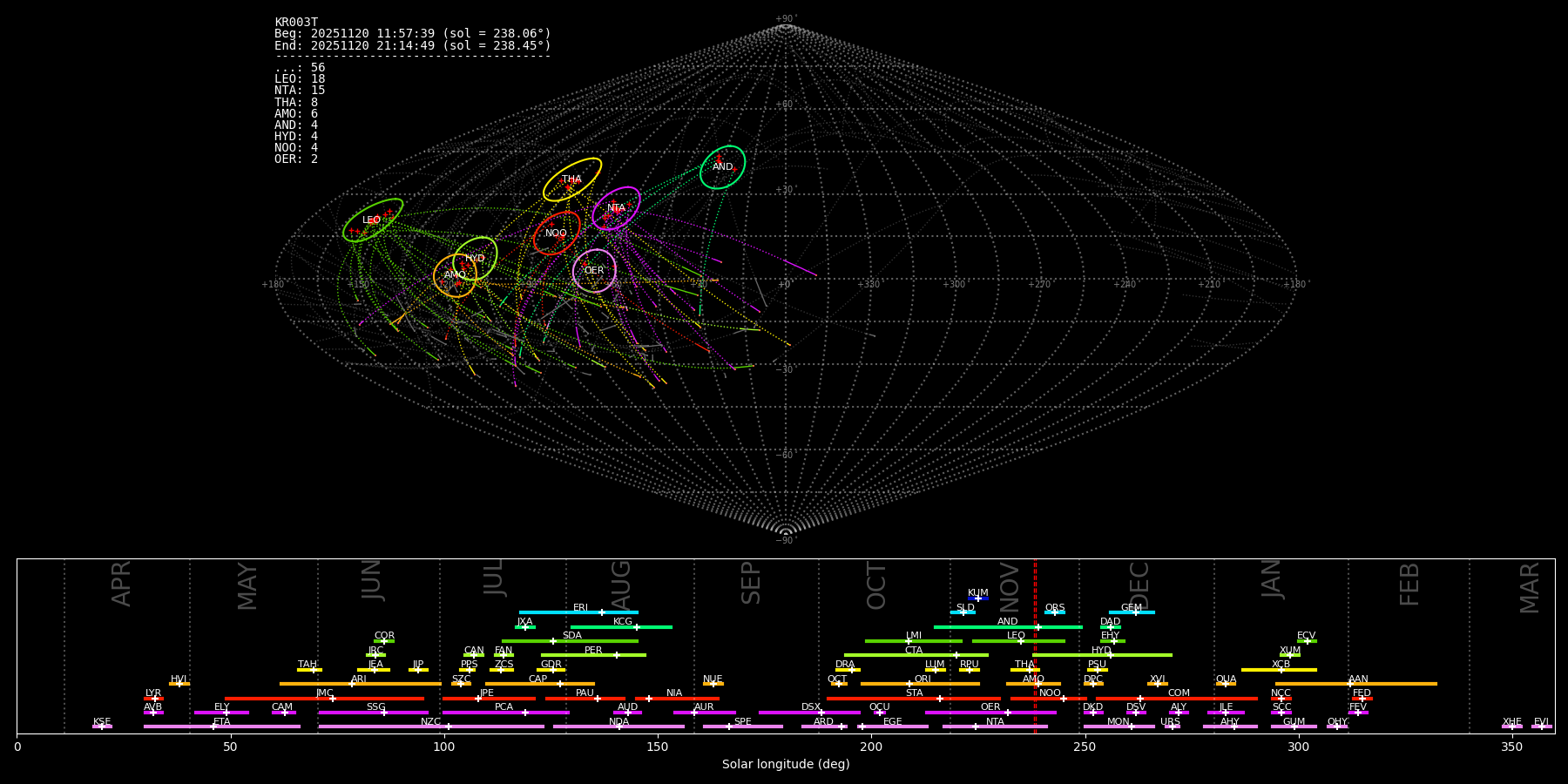1568x784 pixels.
Task: Click the pink EGE shower bar
Action: point(893,727)
